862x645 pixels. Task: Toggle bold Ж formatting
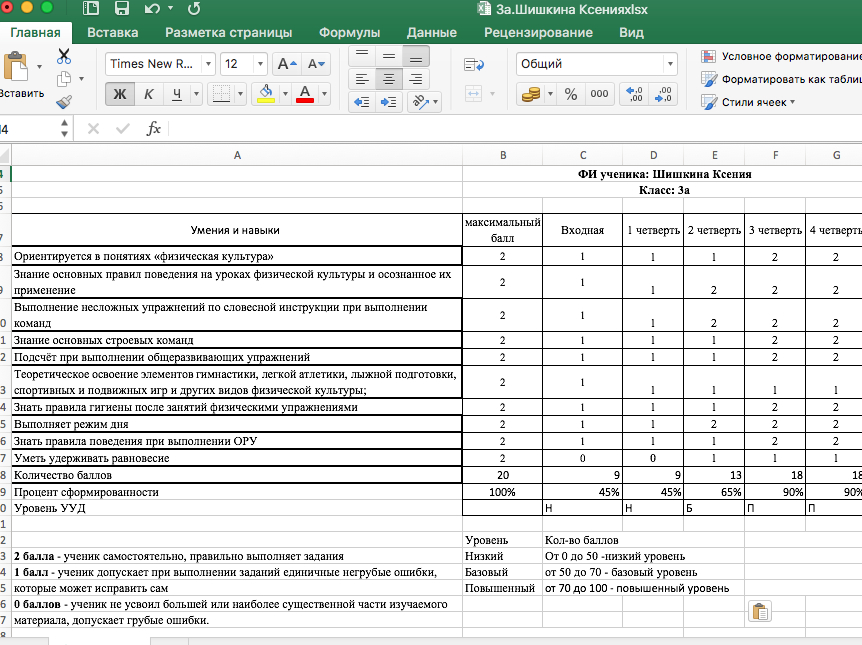coord(119,94)
